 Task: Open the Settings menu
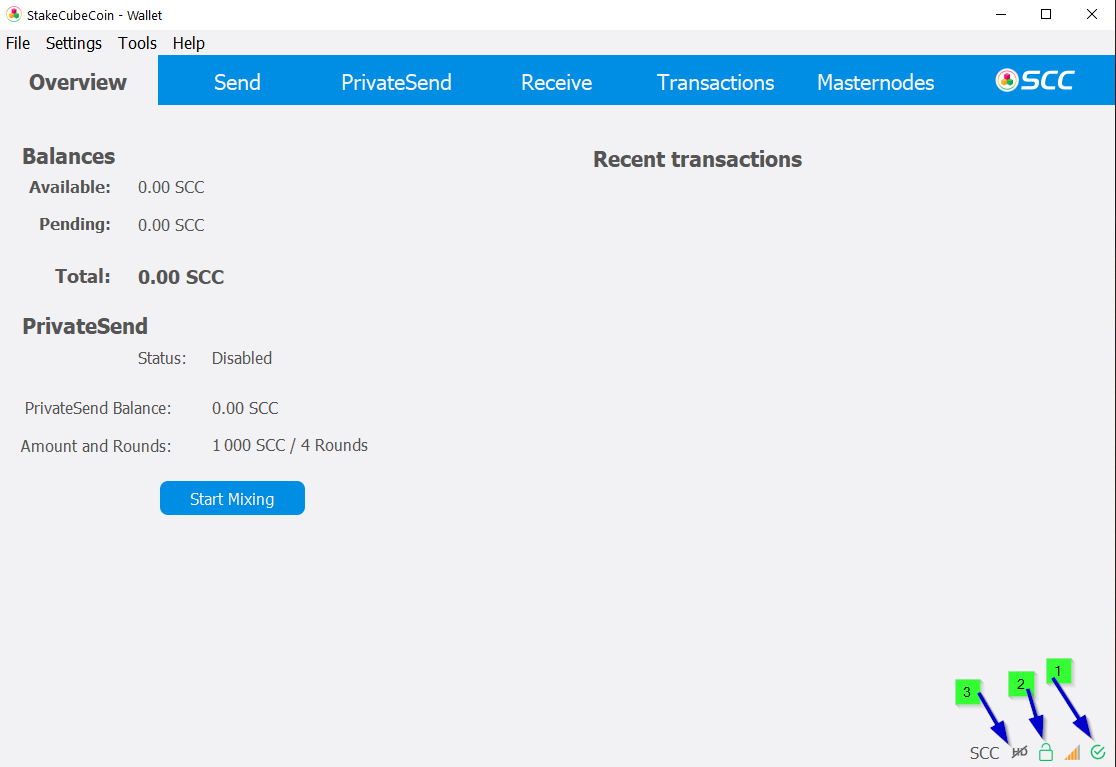click(73, 43)
